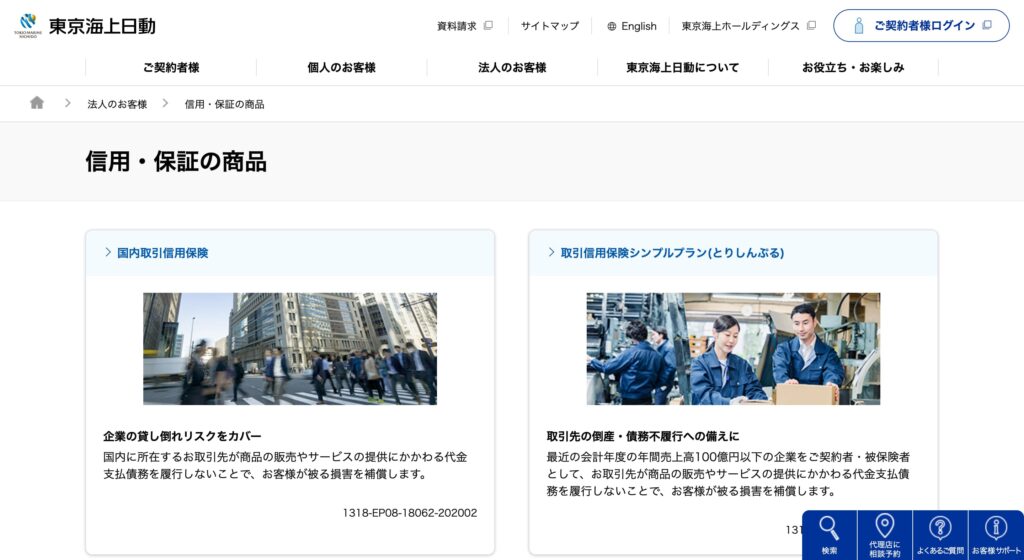
Task: Open the 国内取引信用保険 link
Action: click(162, 253)
